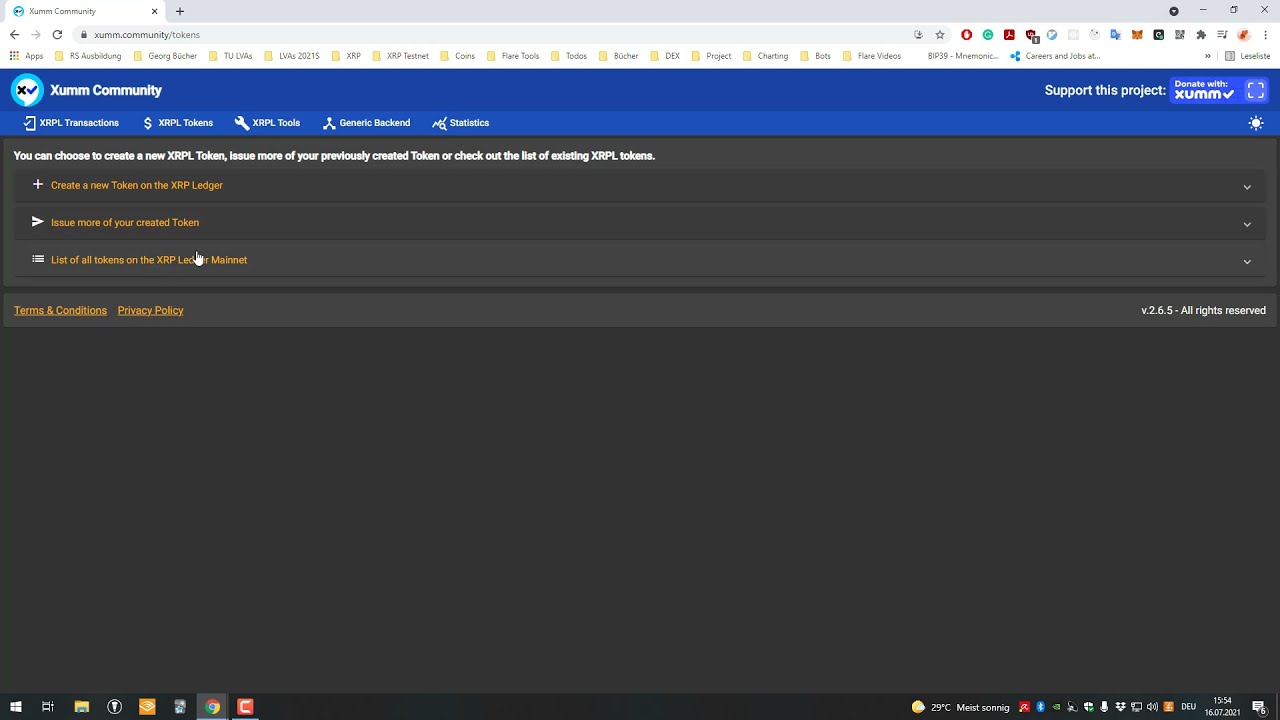The image size is (1280, 720).
Task: Open the Dropbox tray icon
Action: (1120, 707)
